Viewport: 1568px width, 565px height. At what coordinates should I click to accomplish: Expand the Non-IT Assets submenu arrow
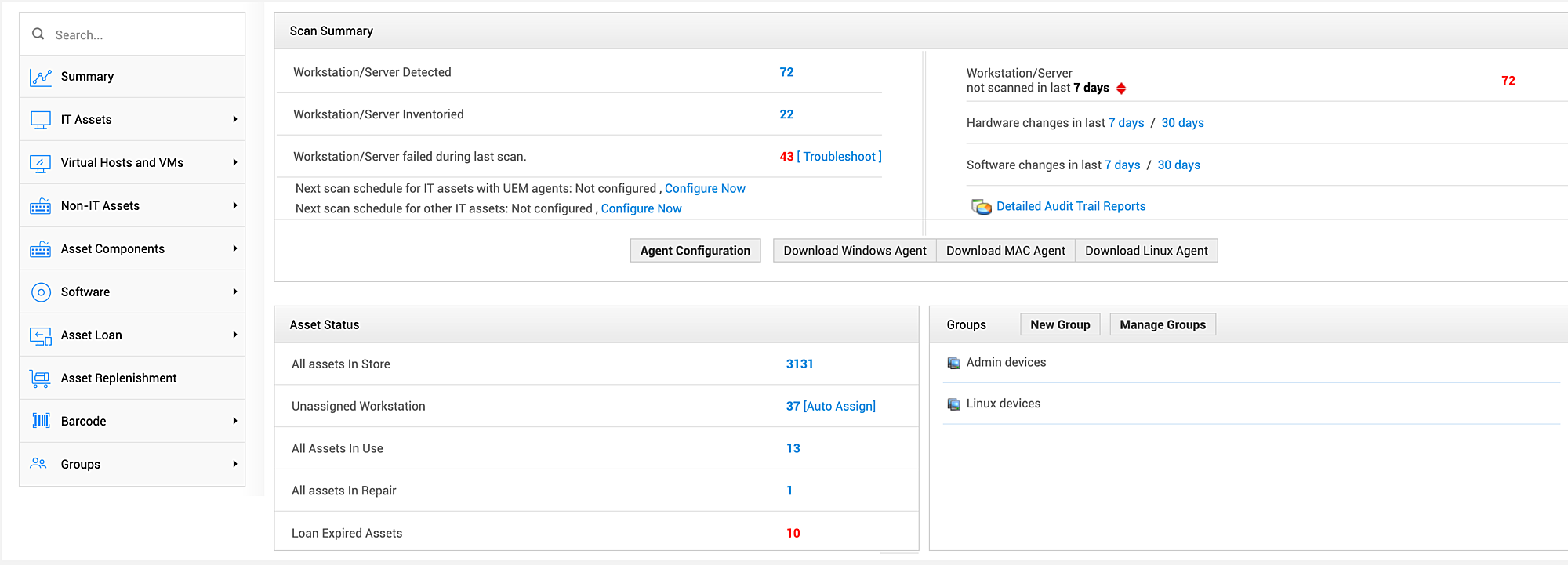[234, 205]
